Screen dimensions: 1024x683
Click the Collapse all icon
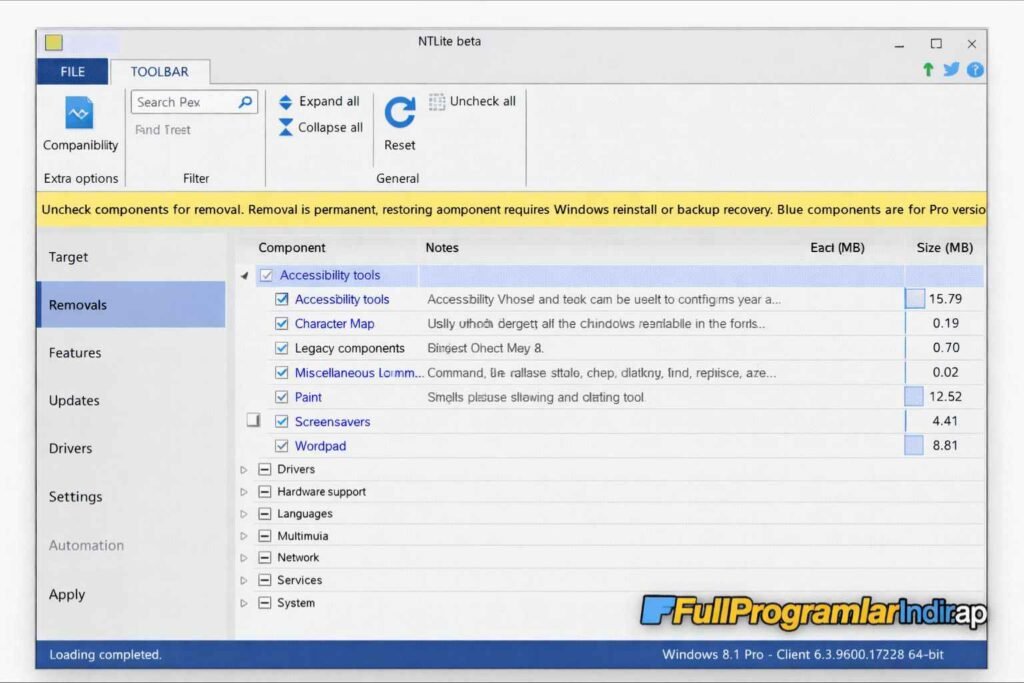pos(286,128)
